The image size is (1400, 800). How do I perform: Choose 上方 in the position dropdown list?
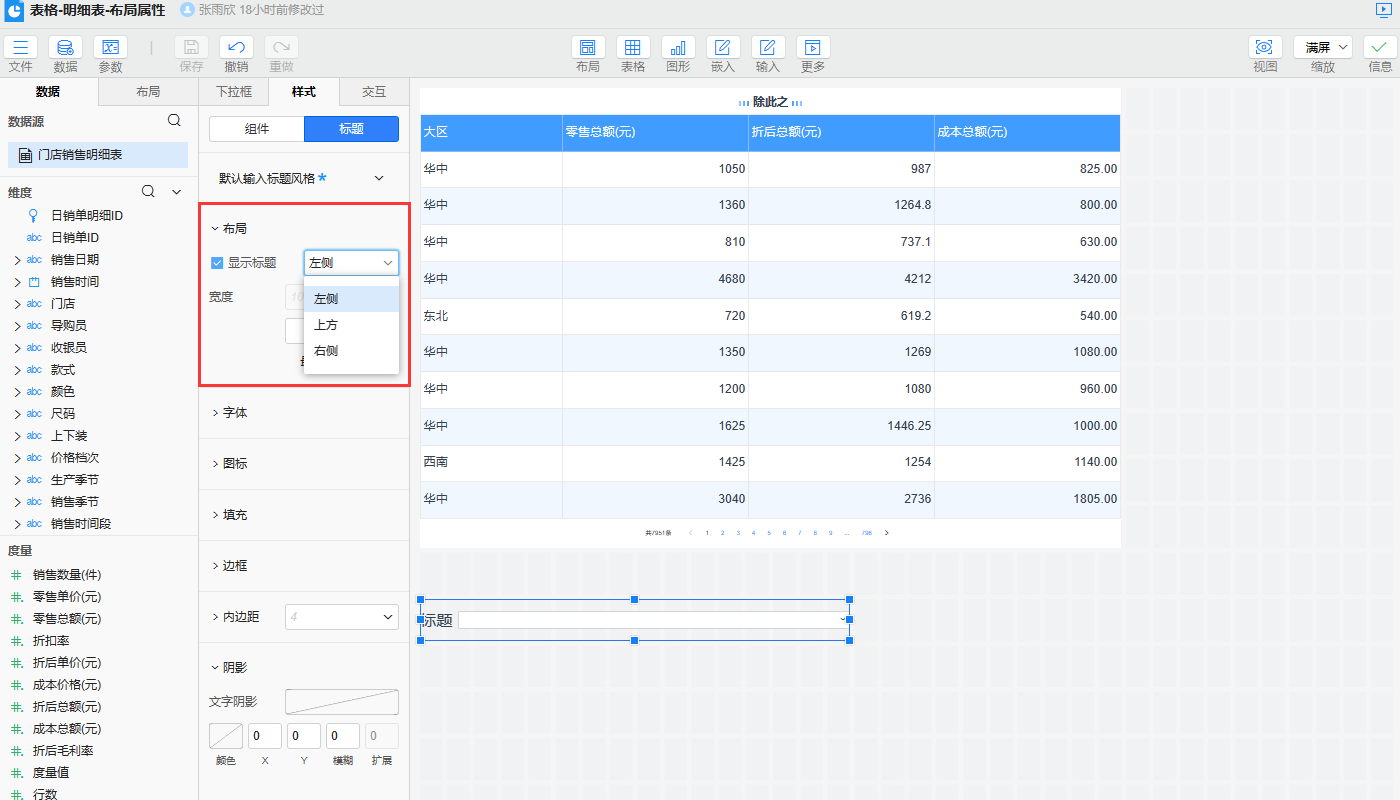pos(326,325)
